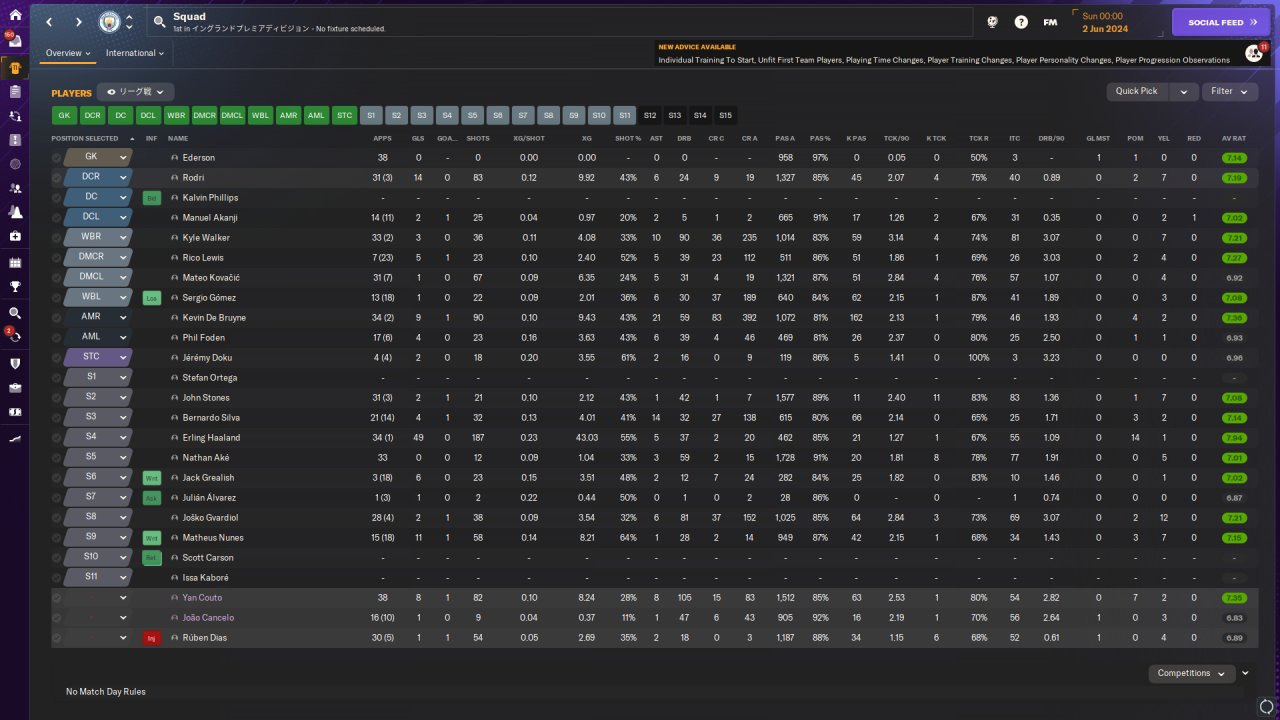The width and height of the screenshot is (1280, 720).
Task: Expand the arrow next to Competitions
Action: tap(1245, 673)
